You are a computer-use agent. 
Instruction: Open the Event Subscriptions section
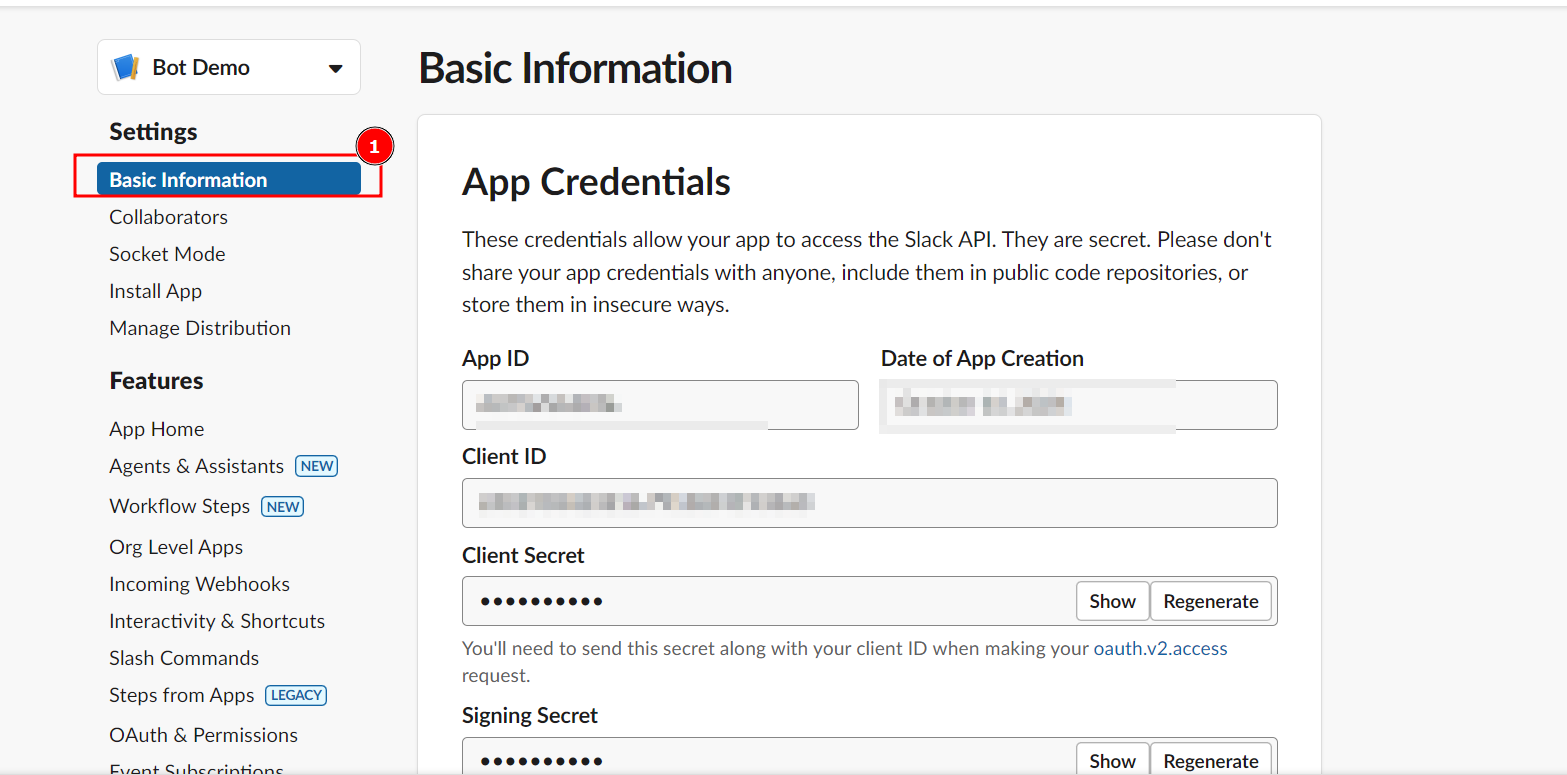(196, 768)
